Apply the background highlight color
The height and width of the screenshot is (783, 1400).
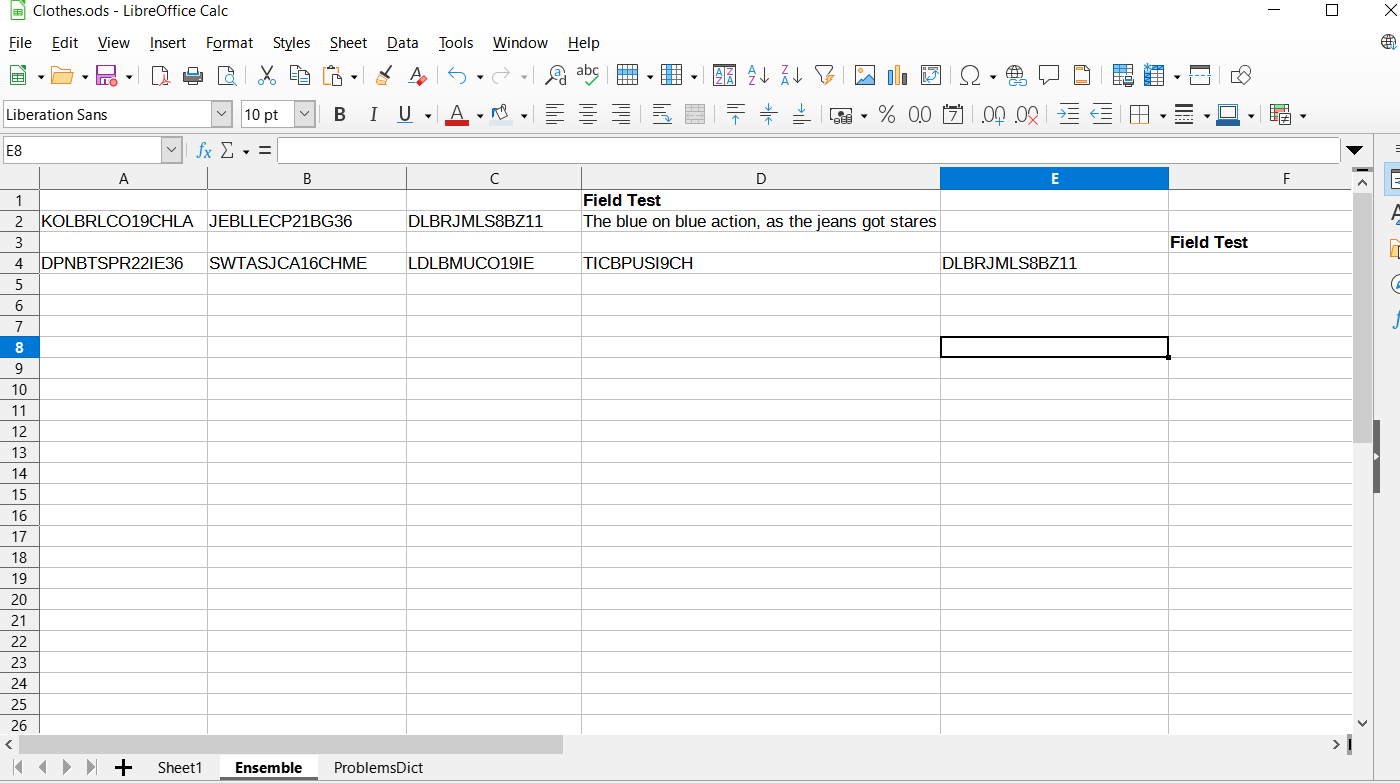click(x=501, y=115)
